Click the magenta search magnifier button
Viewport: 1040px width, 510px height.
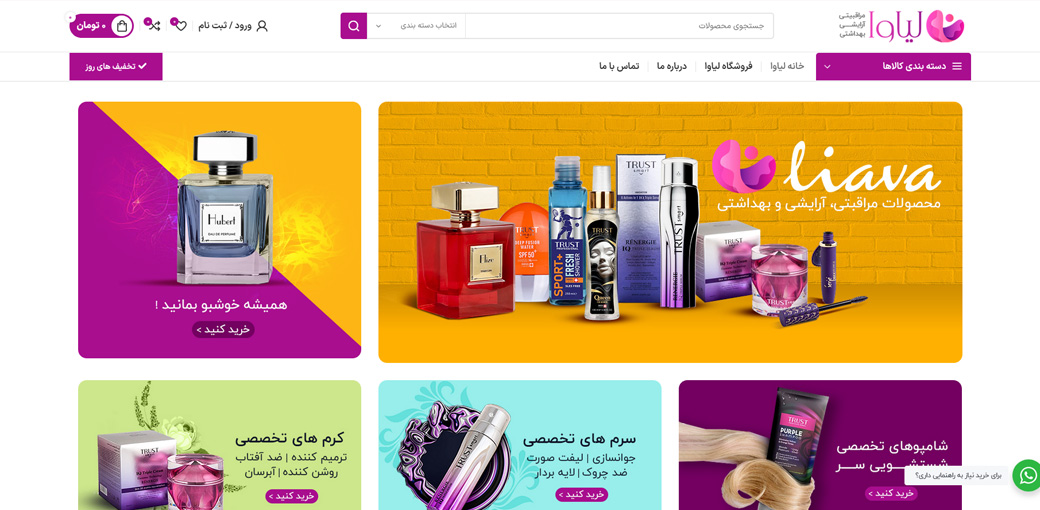(x=354, y=26)
